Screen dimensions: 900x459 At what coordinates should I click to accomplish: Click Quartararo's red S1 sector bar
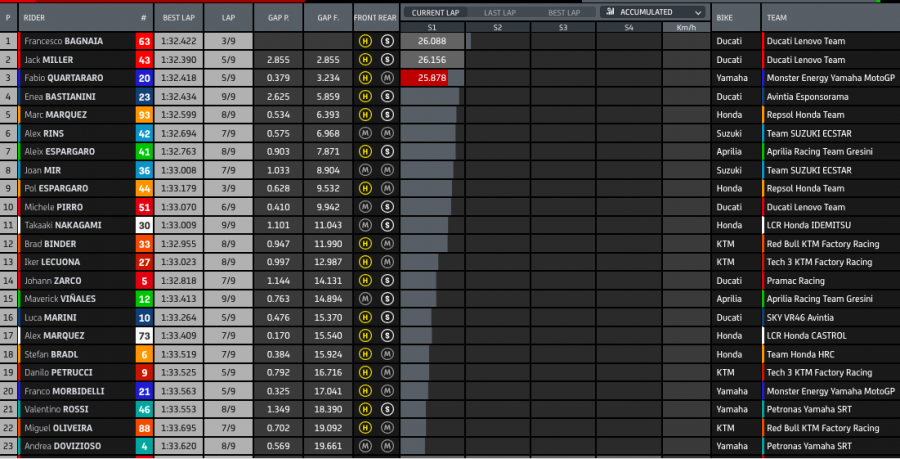(424, 78)
